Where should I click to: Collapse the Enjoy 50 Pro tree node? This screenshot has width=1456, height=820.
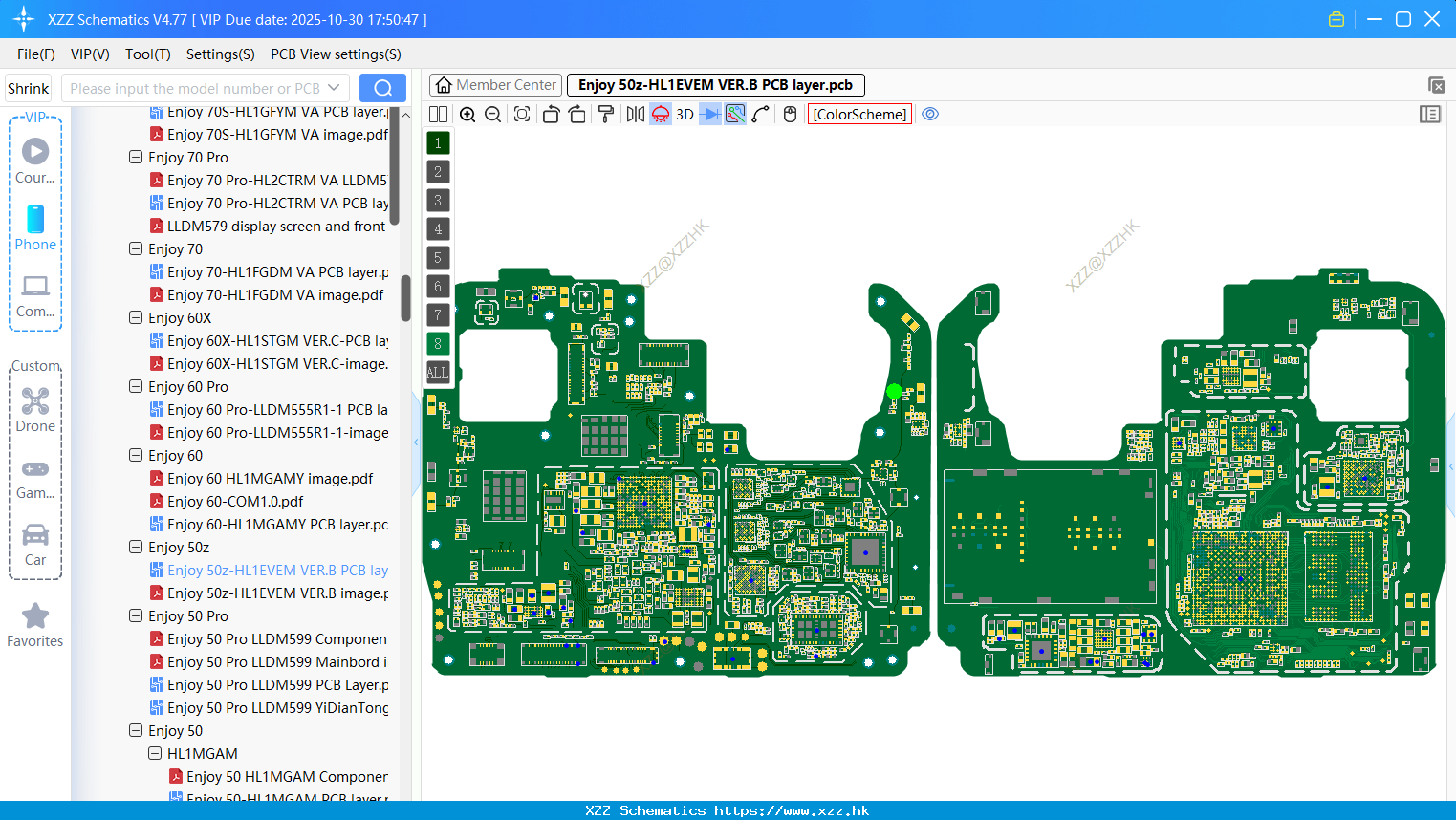pyautogui.click(x=136, y=615)
